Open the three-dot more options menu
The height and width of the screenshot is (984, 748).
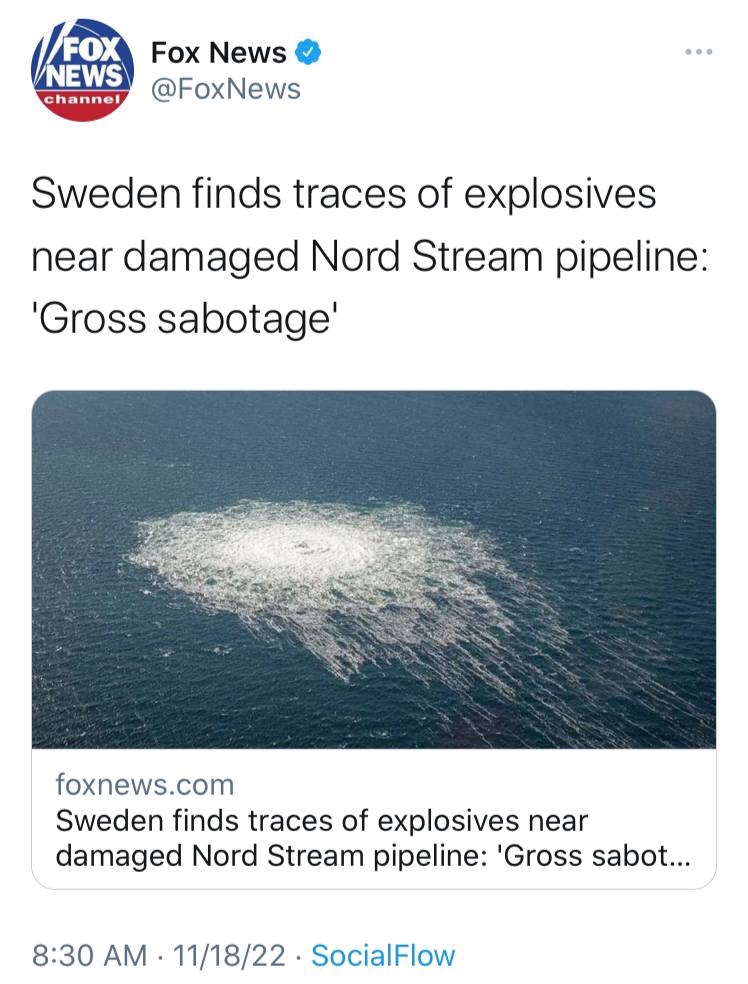[x=699, y=51]
